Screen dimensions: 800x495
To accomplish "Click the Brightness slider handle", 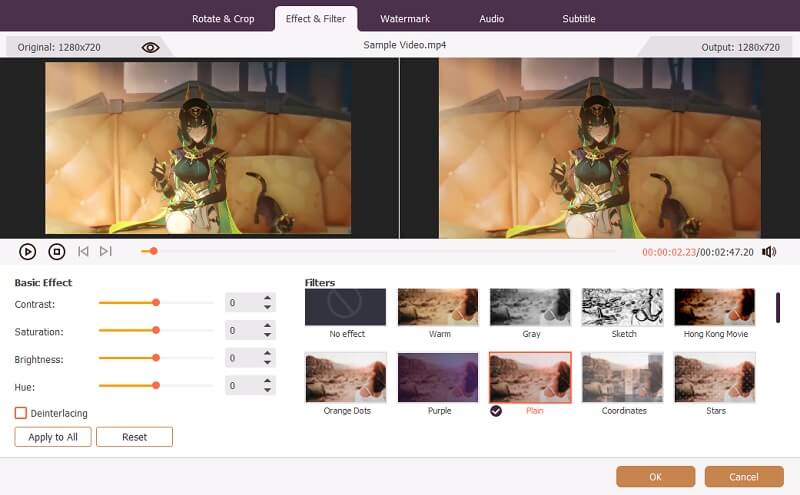I will click(156, 357).
